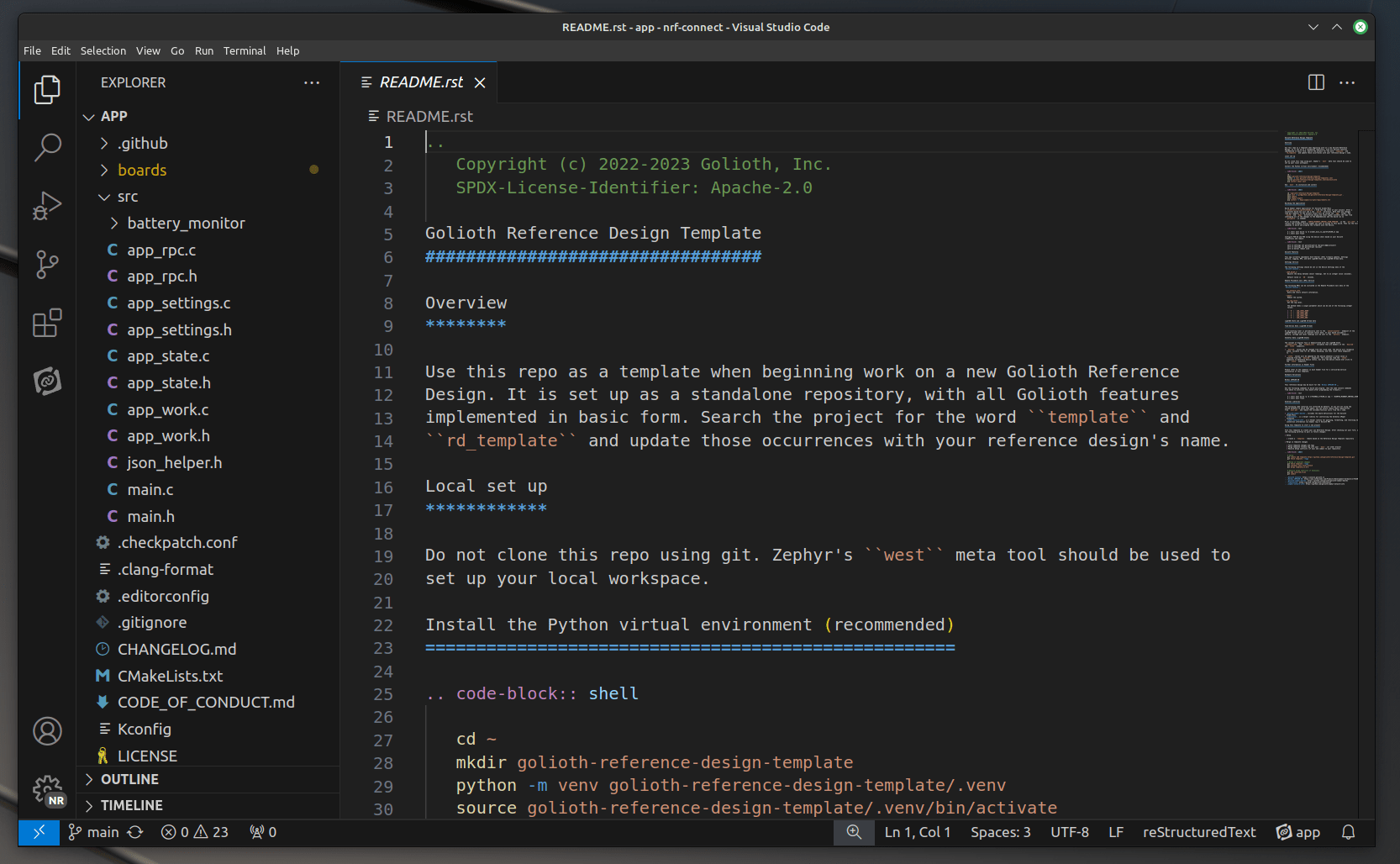Open the Go menu
This screenshot has width=1400, height=864.
(177, 50)
